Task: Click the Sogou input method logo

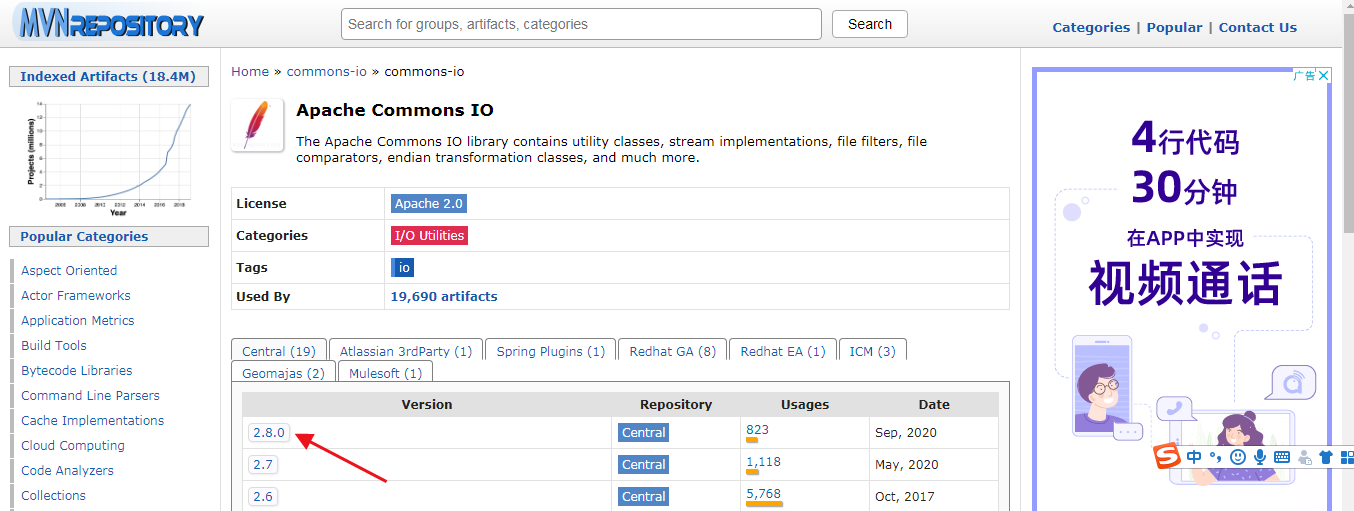Action: (x=1167, y=457)
